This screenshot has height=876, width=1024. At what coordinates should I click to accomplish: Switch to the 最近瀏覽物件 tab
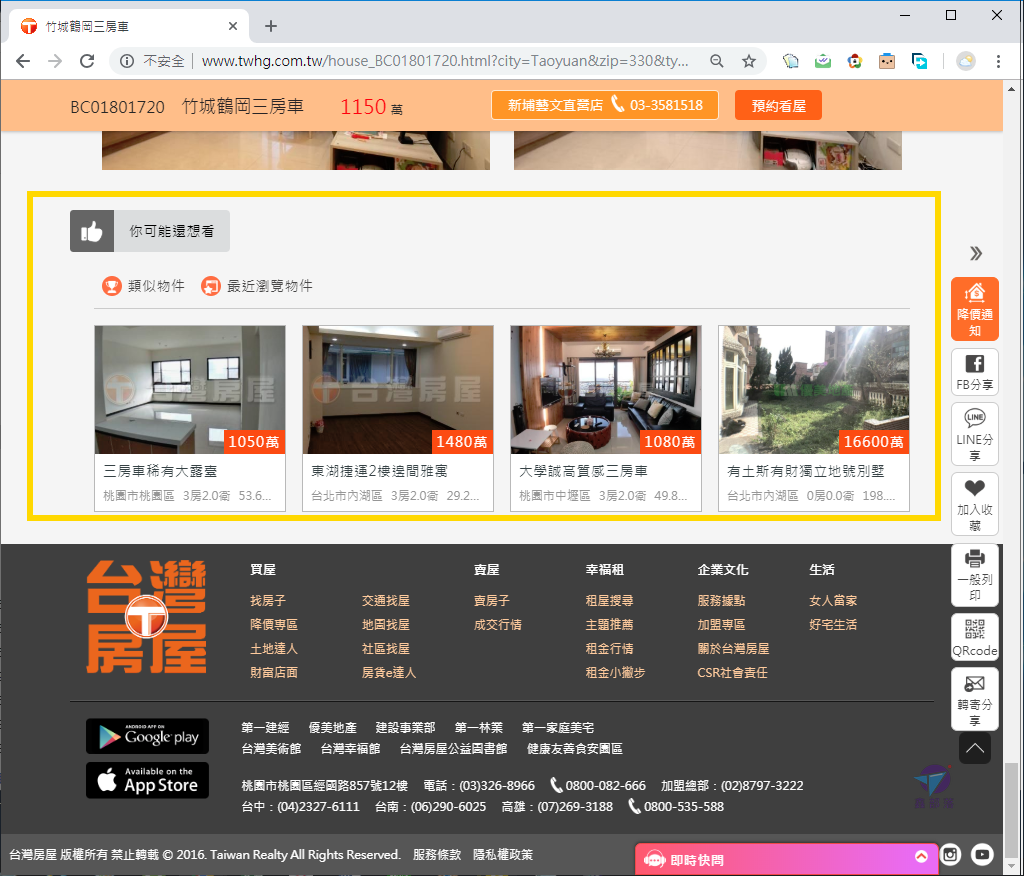[x=257, y=286]
